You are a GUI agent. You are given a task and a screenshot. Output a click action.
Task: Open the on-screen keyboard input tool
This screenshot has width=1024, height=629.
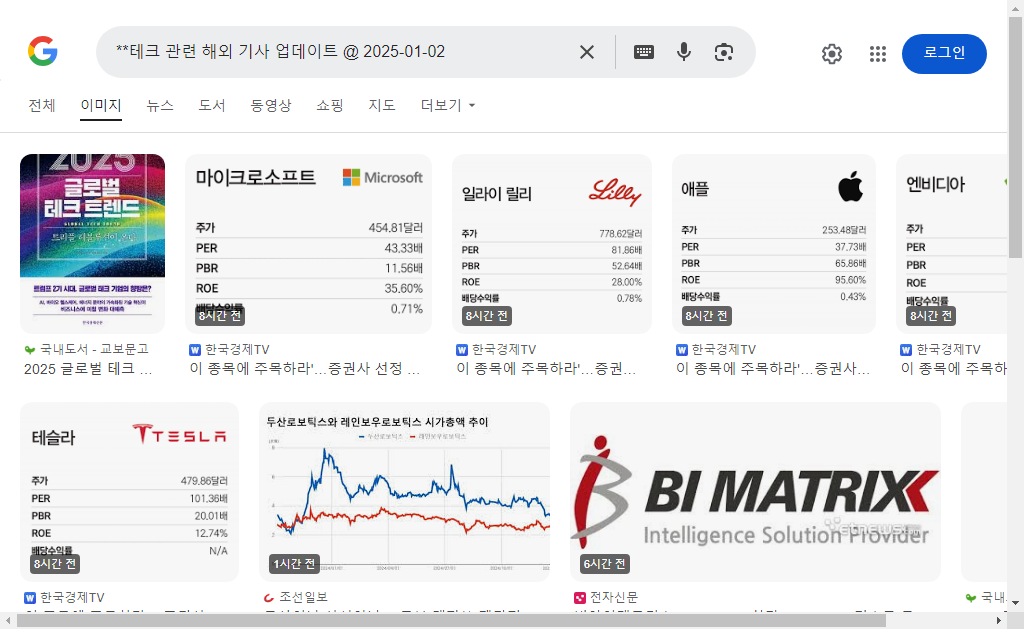644,52
